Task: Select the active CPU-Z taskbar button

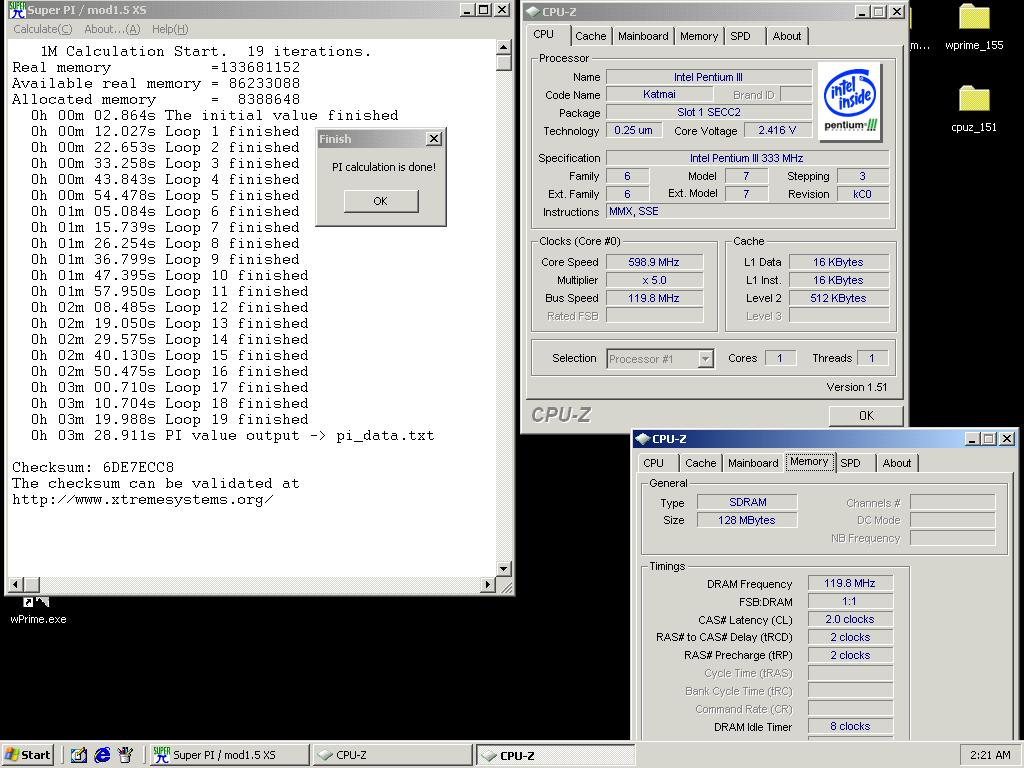Action: point(555,755)
